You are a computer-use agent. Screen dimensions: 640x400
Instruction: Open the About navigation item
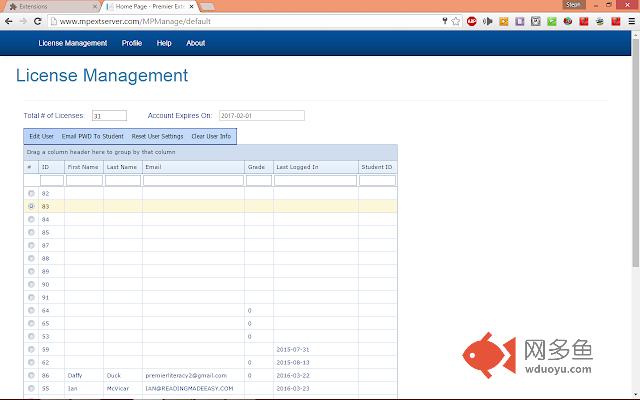click(196, 43)
